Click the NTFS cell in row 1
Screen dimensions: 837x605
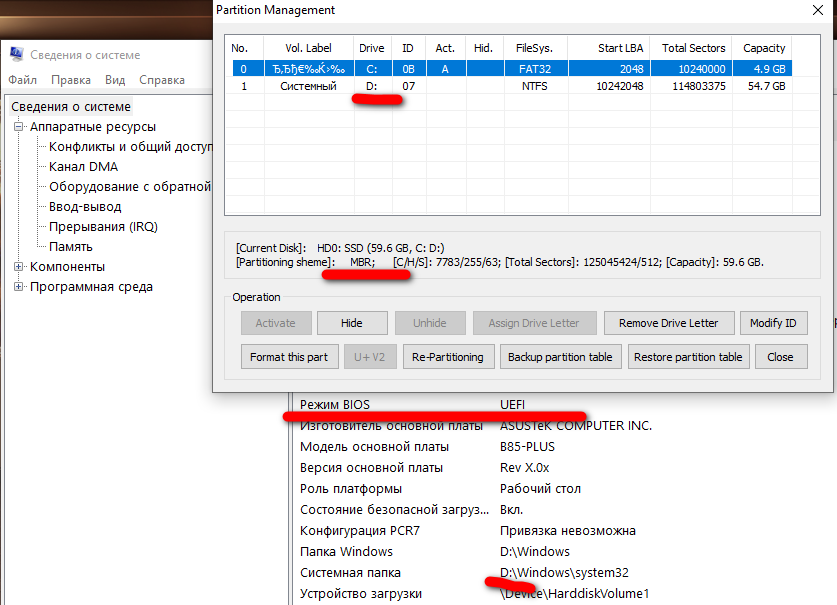click(x=535, y=86)
